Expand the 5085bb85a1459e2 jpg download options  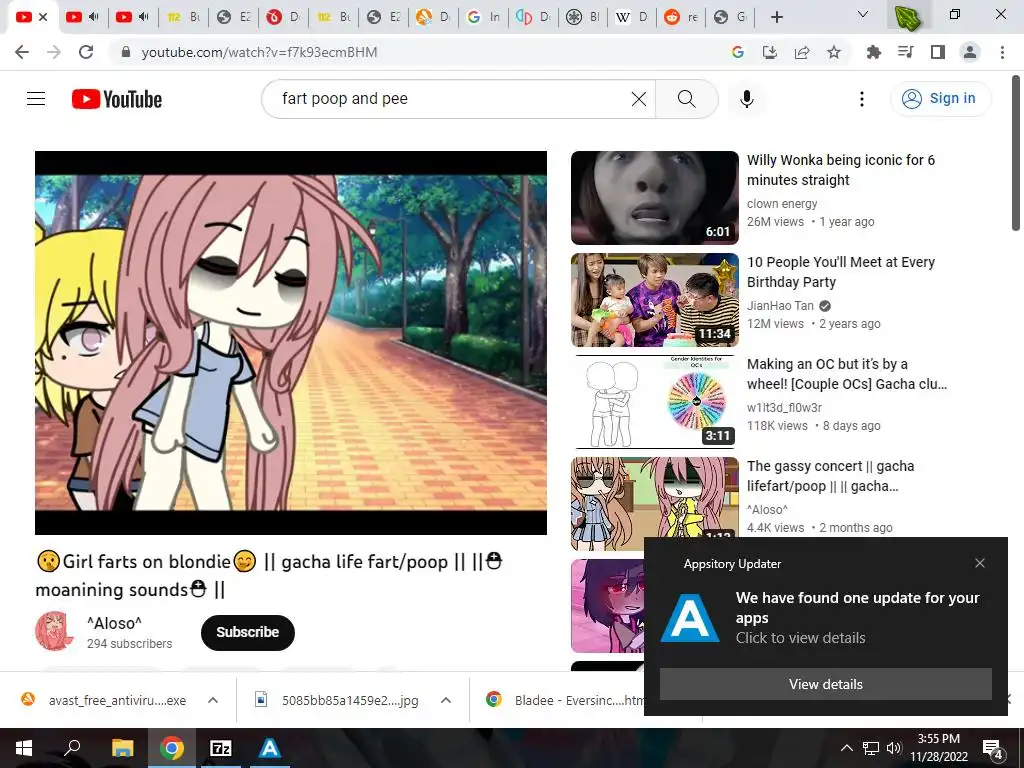(446, 700)
